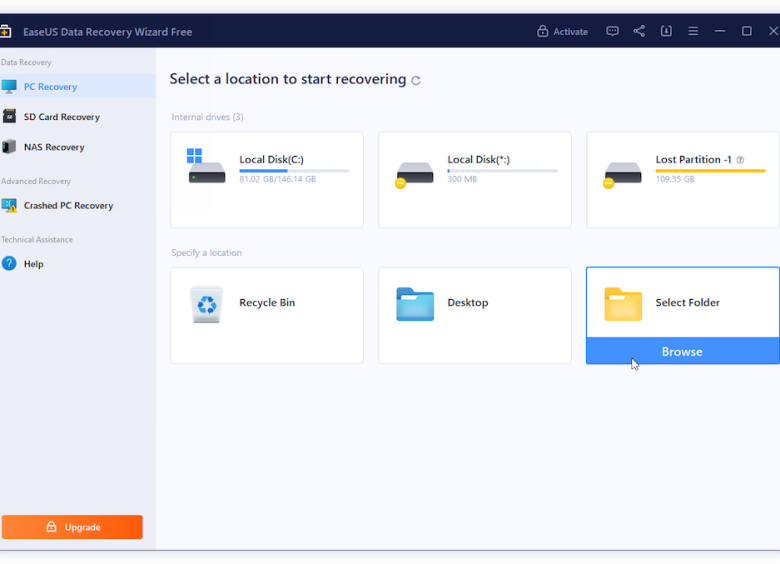Click the Desktop folder icon
The height and width of the screenshot is (564, 780).
tap(415, 304)
